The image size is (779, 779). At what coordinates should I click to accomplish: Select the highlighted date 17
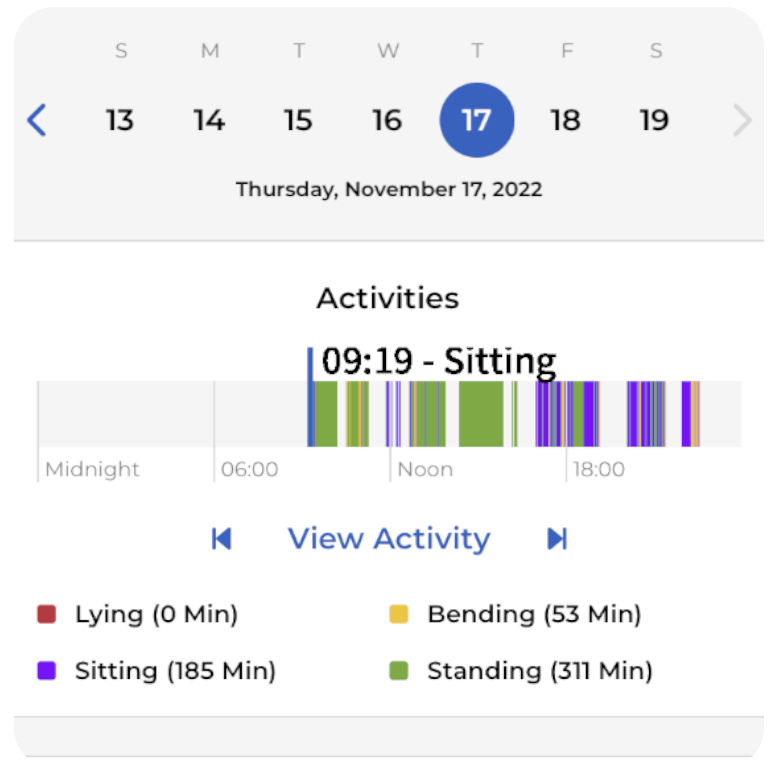[477, 120]
